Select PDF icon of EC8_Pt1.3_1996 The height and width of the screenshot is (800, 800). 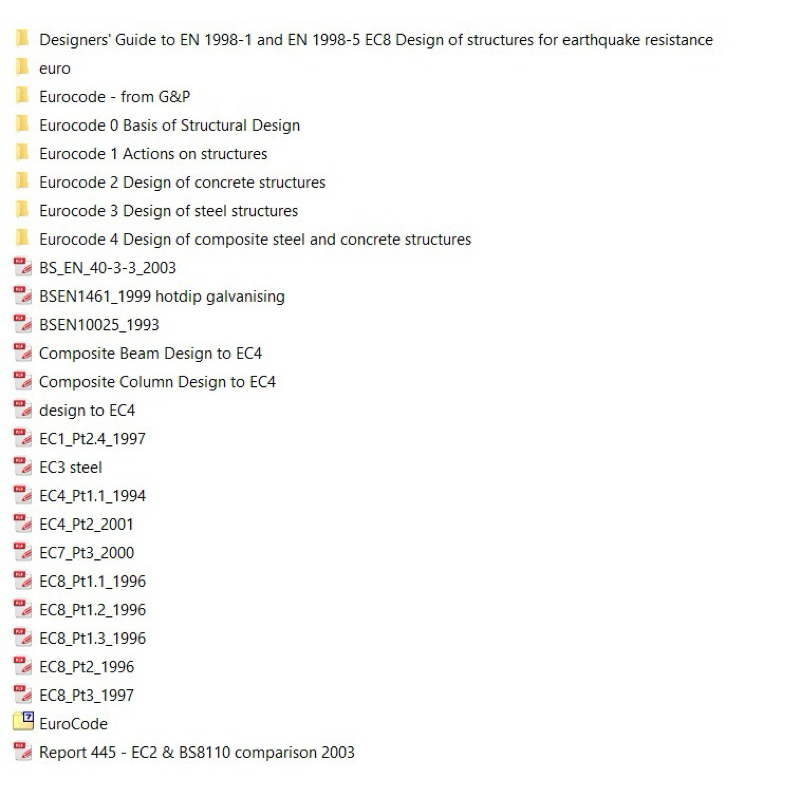[x=23, y=638]
